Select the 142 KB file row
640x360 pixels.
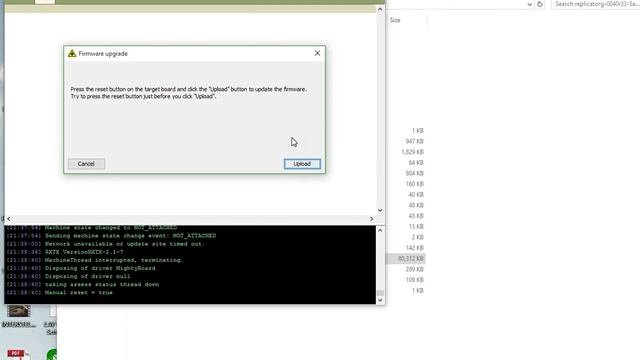point(414,248)
